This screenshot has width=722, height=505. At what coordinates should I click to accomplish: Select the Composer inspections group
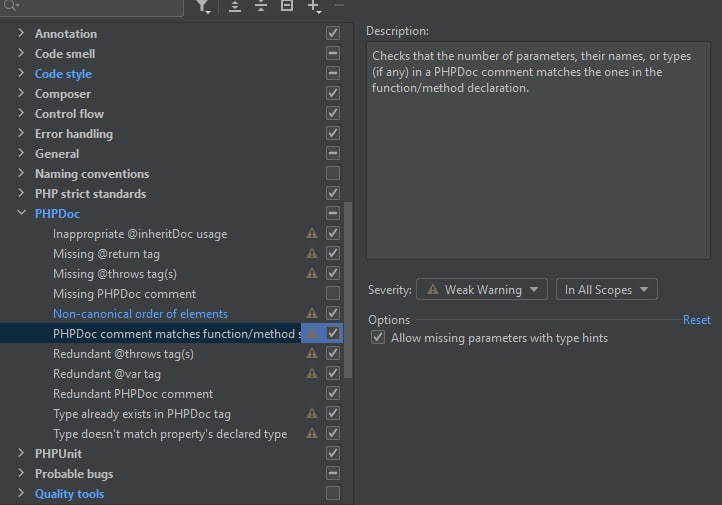click(63, 94)
